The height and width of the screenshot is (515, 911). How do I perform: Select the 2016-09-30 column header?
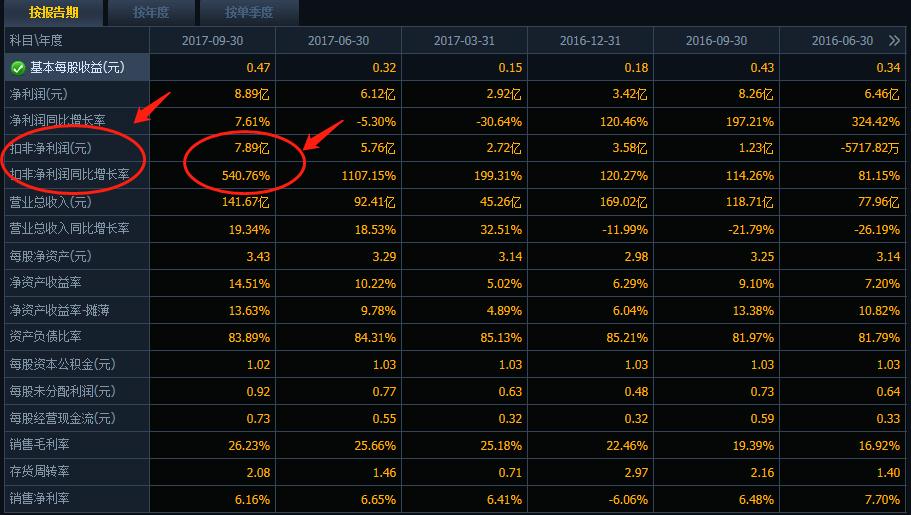[716, 41]
